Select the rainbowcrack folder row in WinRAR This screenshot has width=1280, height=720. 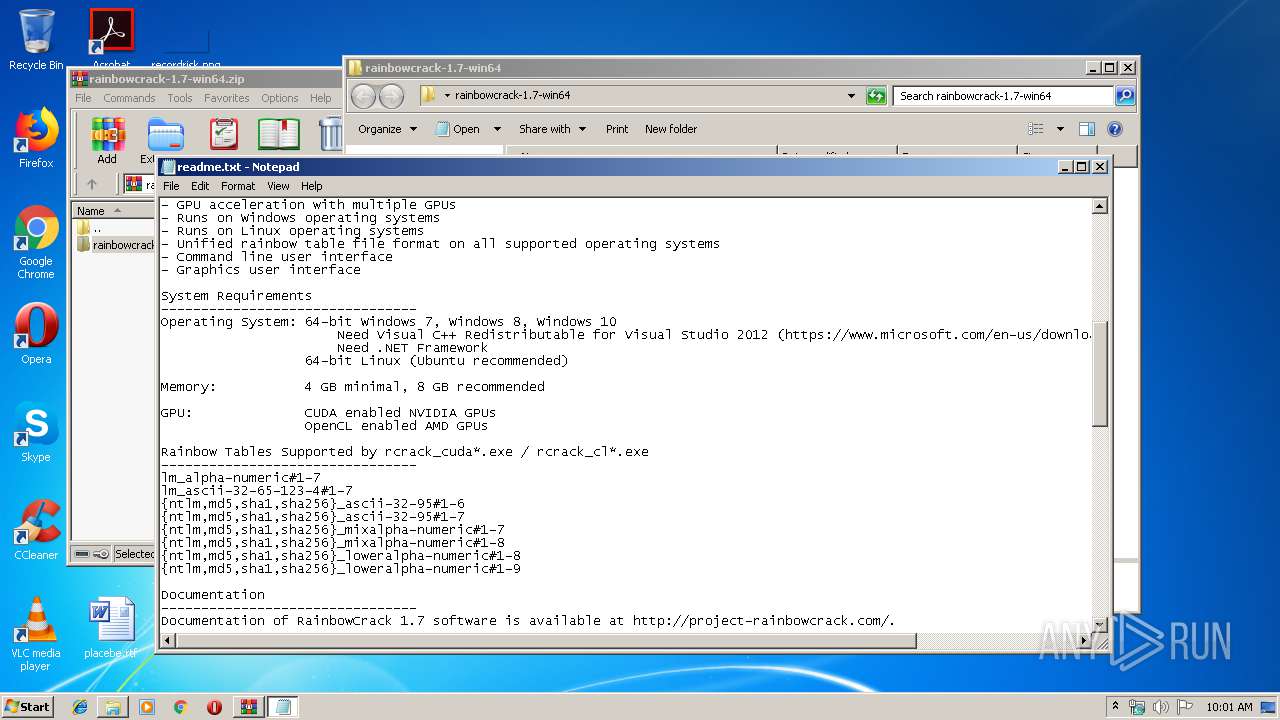[115, 245]
